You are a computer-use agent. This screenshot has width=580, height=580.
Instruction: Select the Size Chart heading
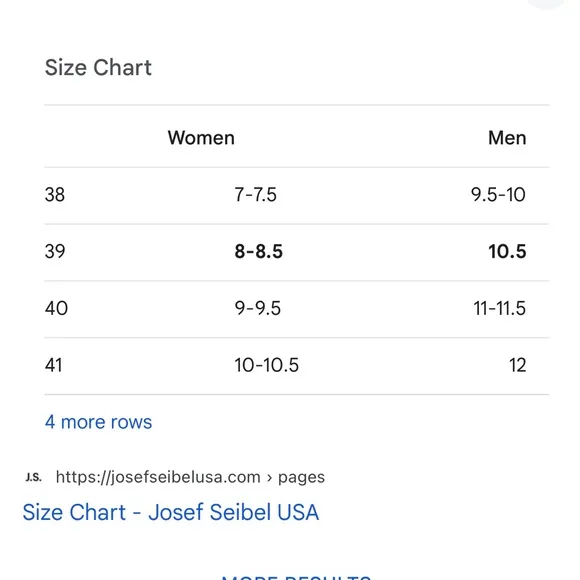tap(98, 68)
